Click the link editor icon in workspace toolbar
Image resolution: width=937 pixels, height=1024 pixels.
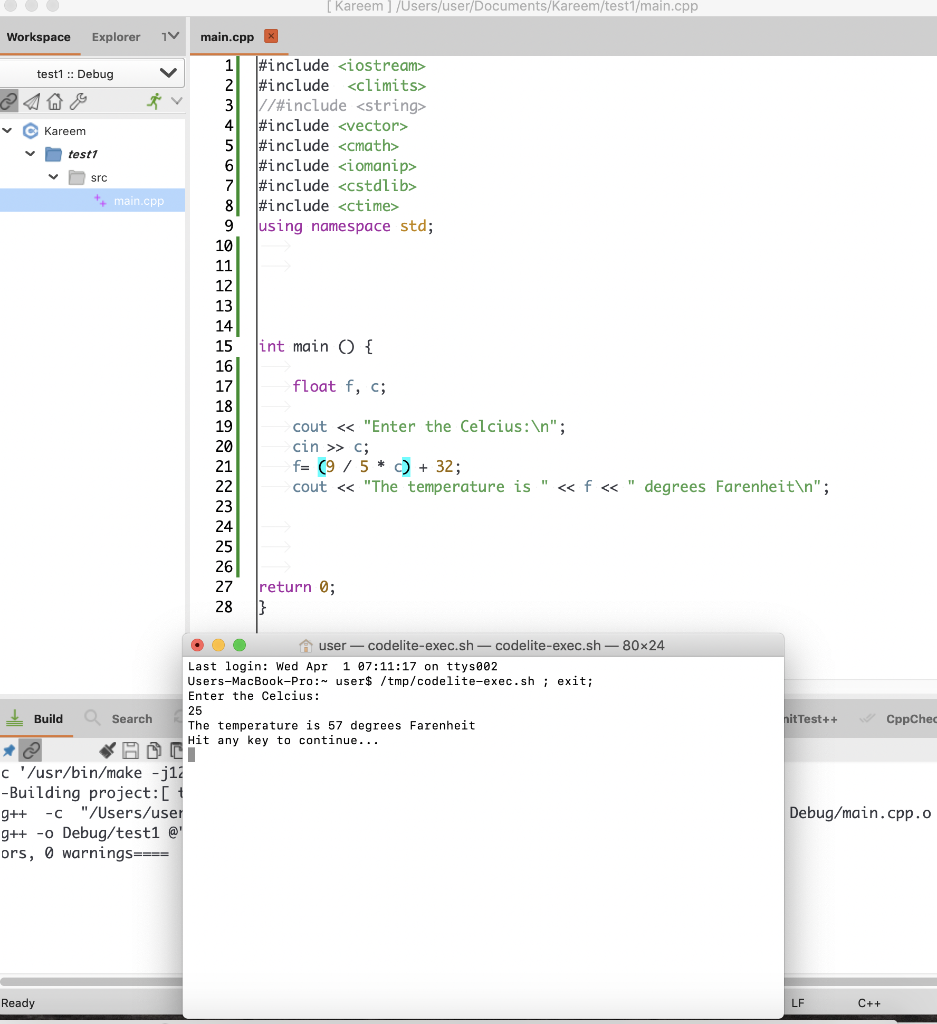(x=9, y=101)
